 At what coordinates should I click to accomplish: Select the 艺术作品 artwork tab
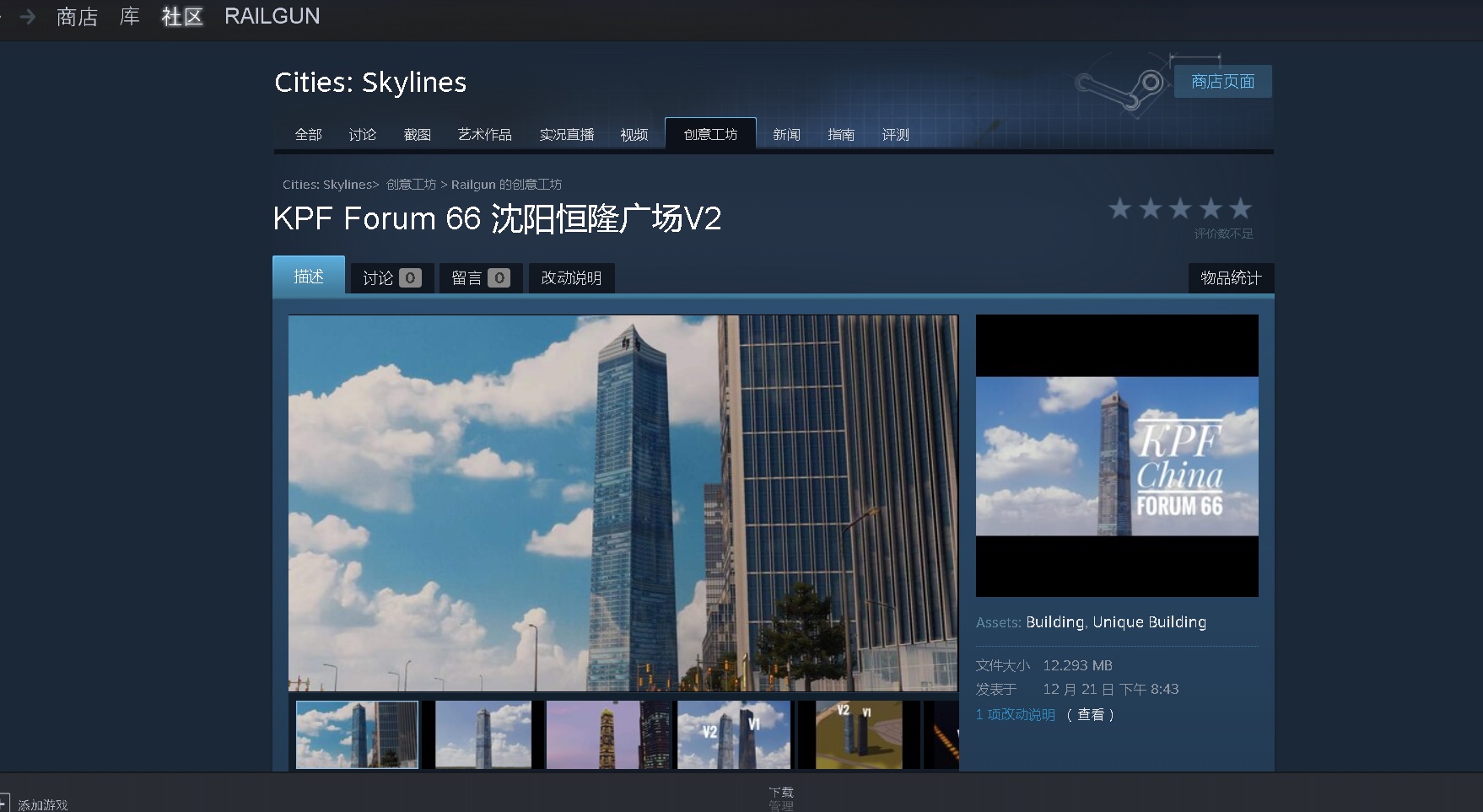(x=484, y=135)
